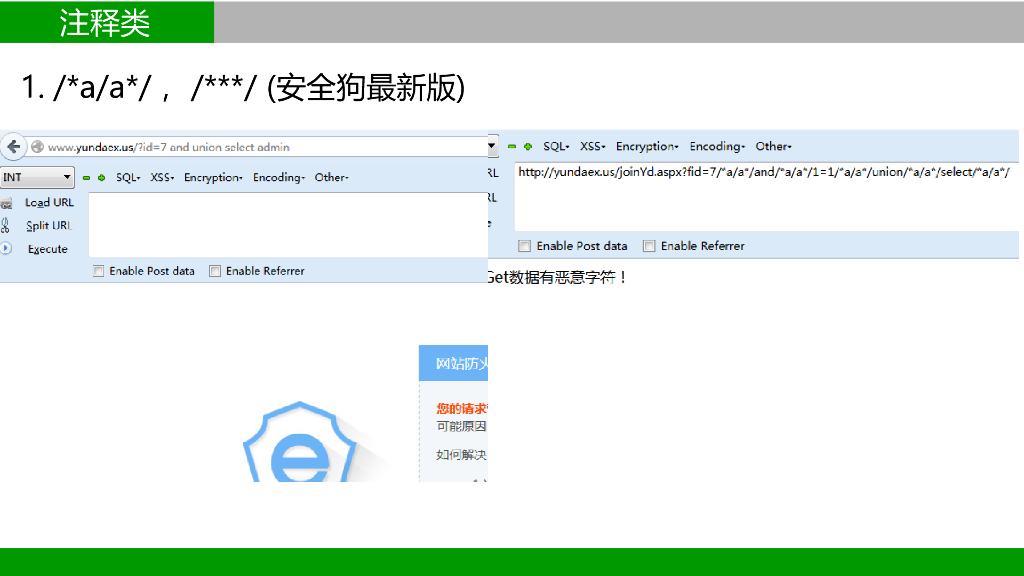Open Other menu in right HackBar
This screenshot has width=1024, height=576.
tap(773, 146)
